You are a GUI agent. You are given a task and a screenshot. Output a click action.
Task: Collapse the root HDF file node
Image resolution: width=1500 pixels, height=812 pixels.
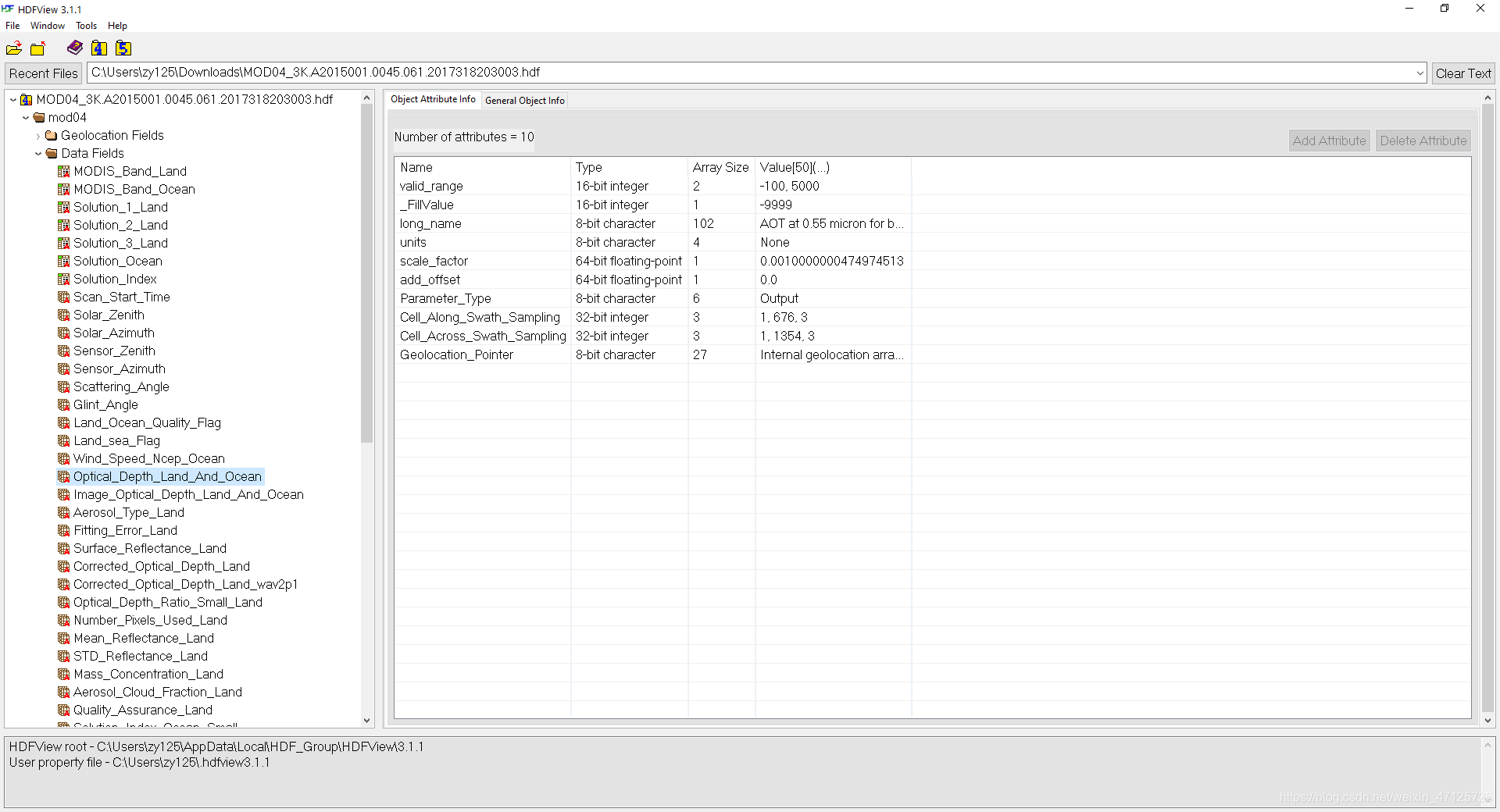[x=13, y=99]
